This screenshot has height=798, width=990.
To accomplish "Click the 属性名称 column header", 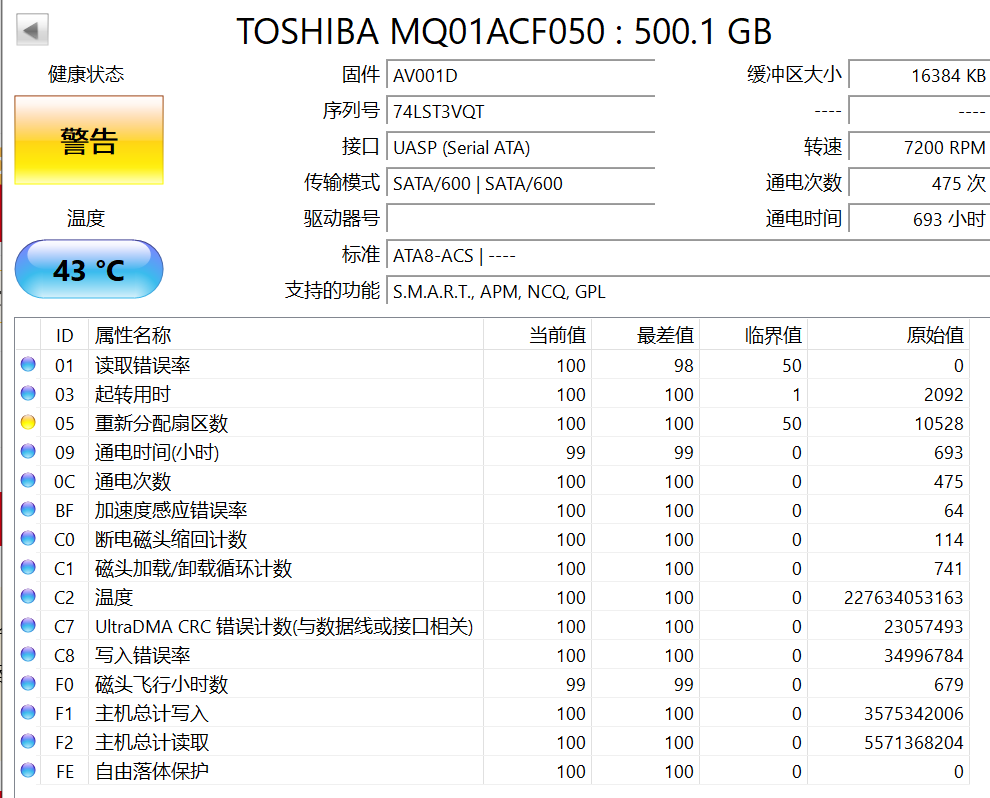I will tap(133, 335).
